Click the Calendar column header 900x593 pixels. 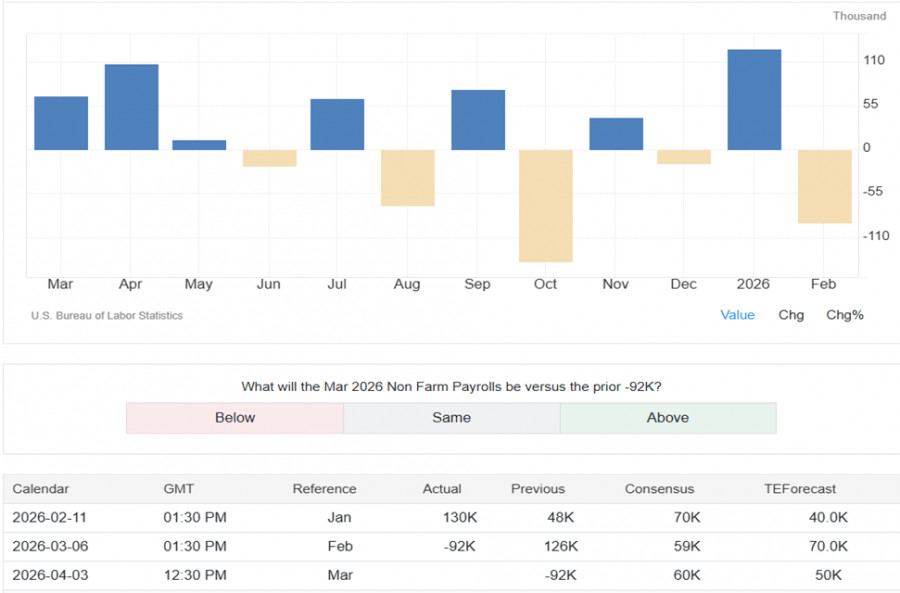click(41, 489)
